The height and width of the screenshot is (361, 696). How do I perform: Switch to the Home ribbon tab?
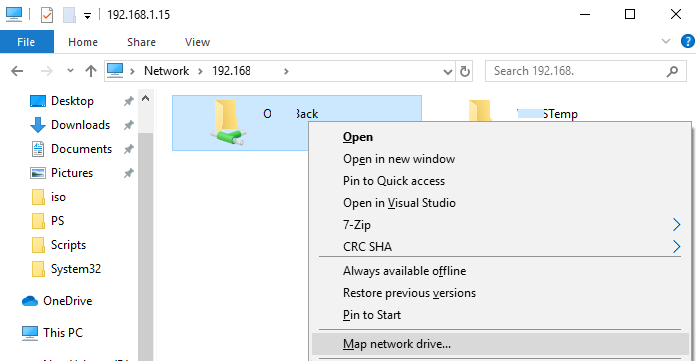(x=83, y=42)
